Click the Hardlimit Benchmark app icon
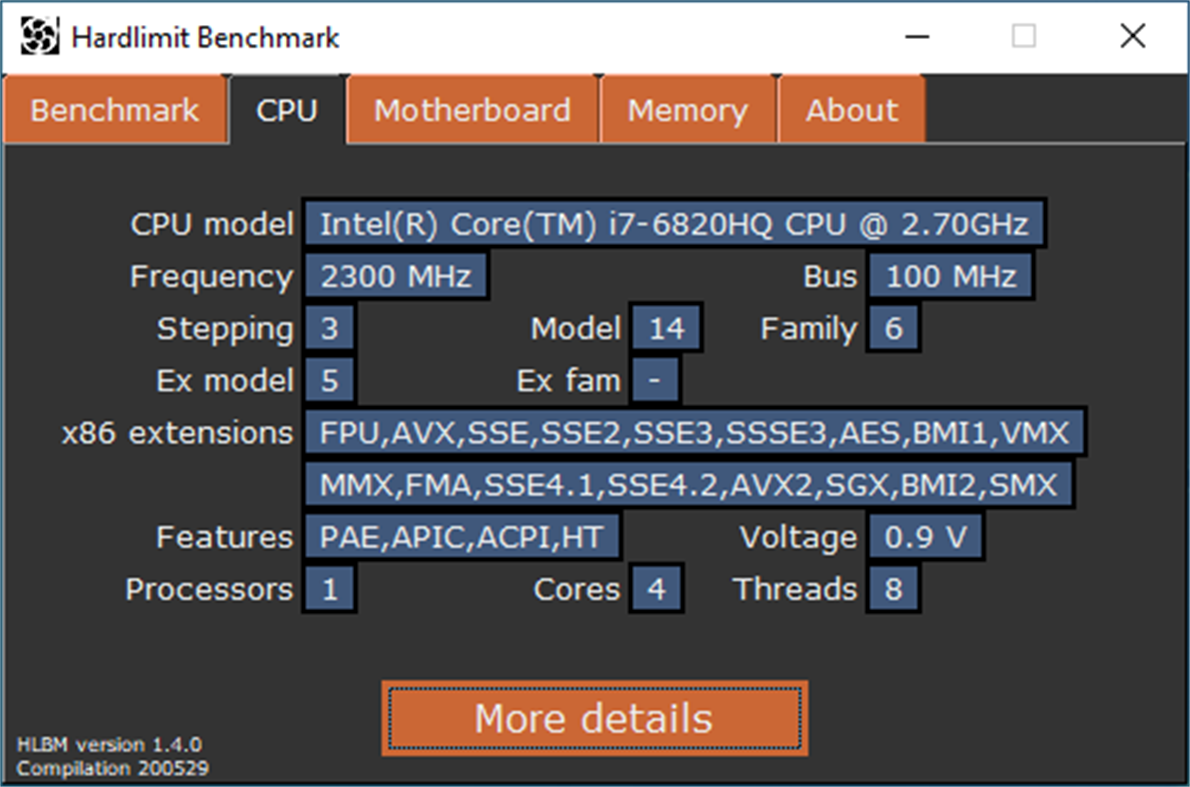1190x787 pixels. pyautogui.click(x=39, y=36)
